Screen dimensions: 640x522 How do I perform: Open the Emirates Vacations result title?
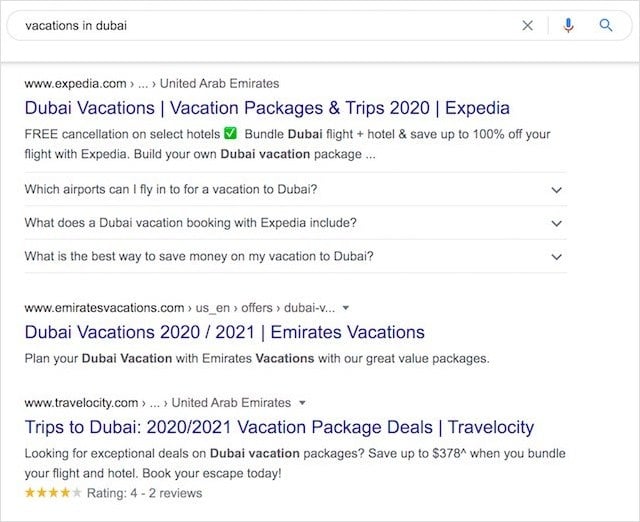click(x=224, y=332)
